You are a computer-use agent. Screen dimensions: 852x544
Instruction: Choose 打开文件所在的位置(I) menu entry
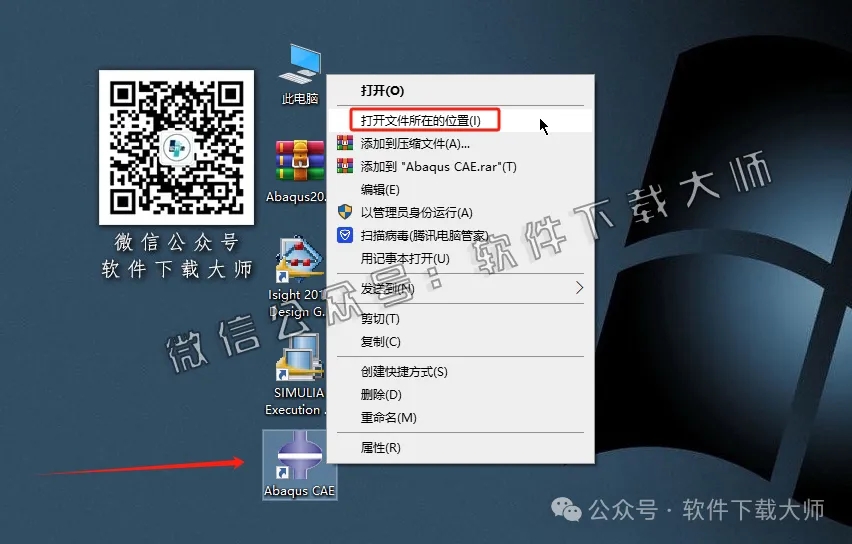pyautogui.click(x=460, y=120)
